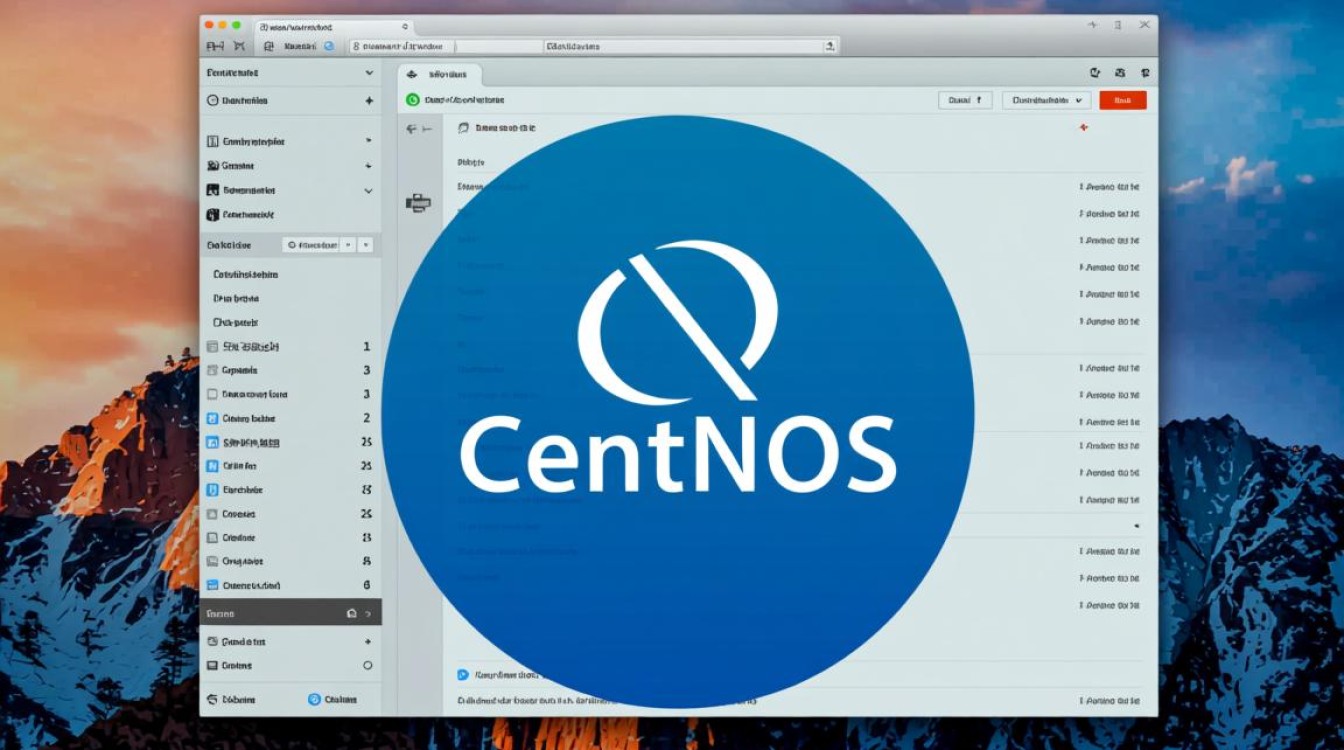Click the printer icon in the narrow strip
This screenshot has width=1344, height=750.
point(418,203)
